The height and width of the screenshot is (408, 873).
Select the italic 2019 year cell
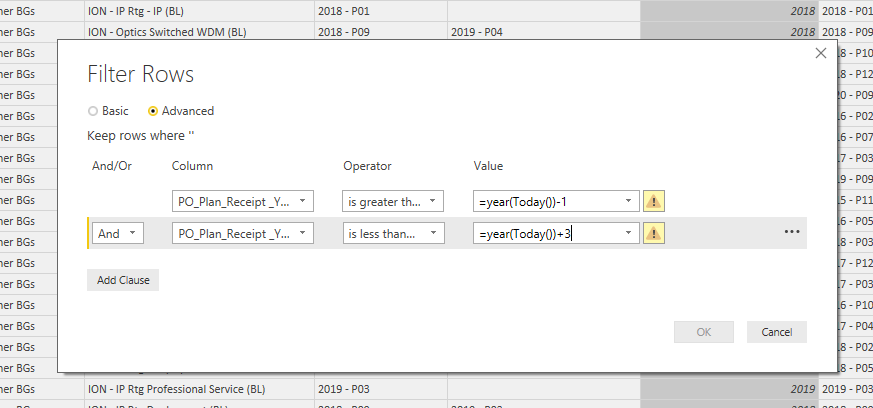coord(729,389)
